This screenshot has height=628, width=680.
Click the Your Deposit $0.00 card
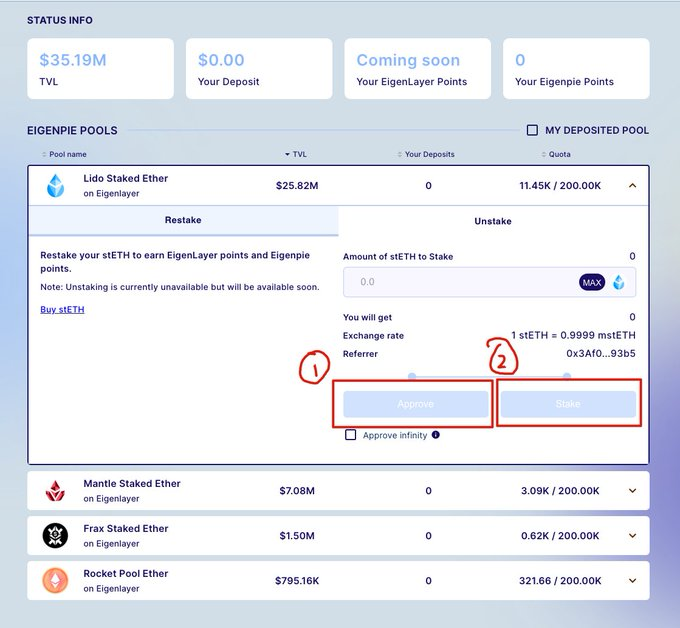pyautogui.click(x=259, y=69)
